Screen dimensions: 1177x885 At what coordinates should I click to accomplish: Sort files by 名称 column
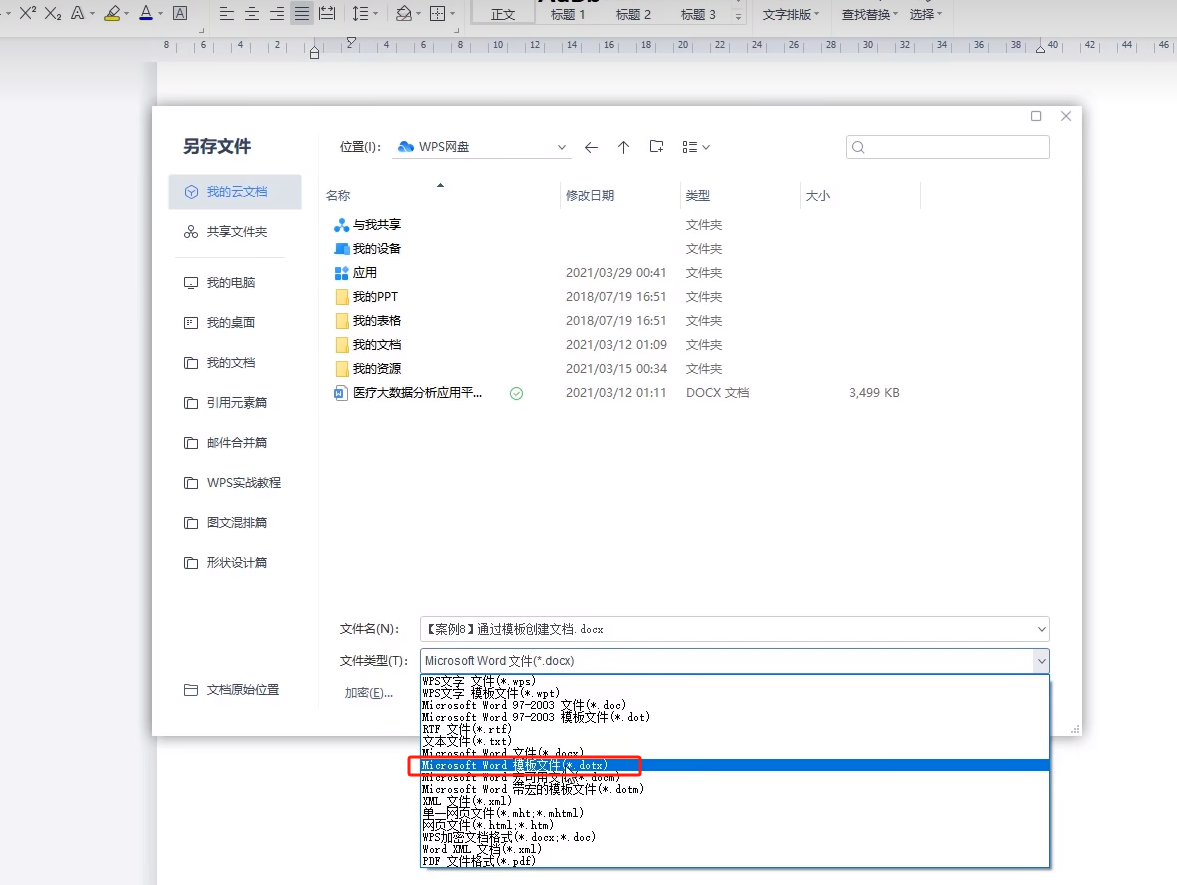click(338, 196)
